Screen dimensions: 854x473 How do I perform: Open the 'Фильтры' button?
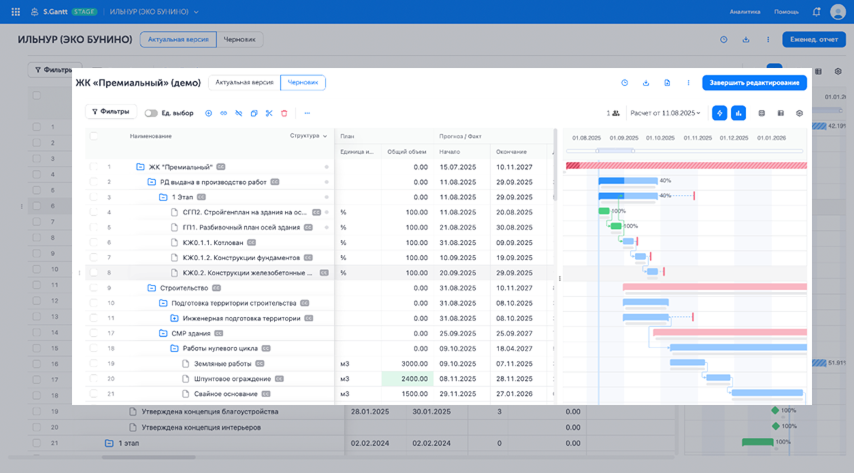[x=111, y=113]
